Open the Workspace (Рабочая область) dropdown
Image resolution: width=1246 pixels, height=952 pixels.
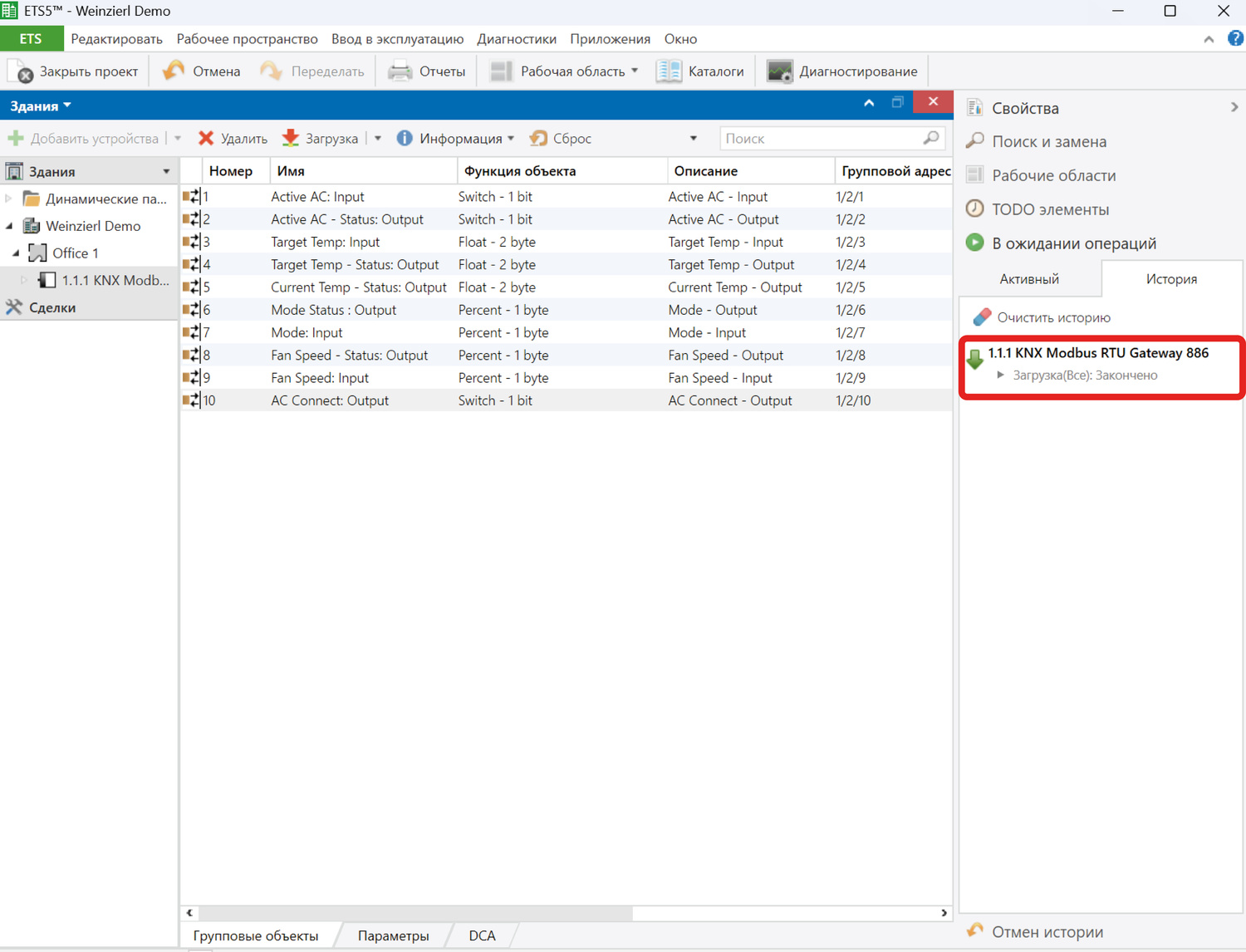(635, 71)
